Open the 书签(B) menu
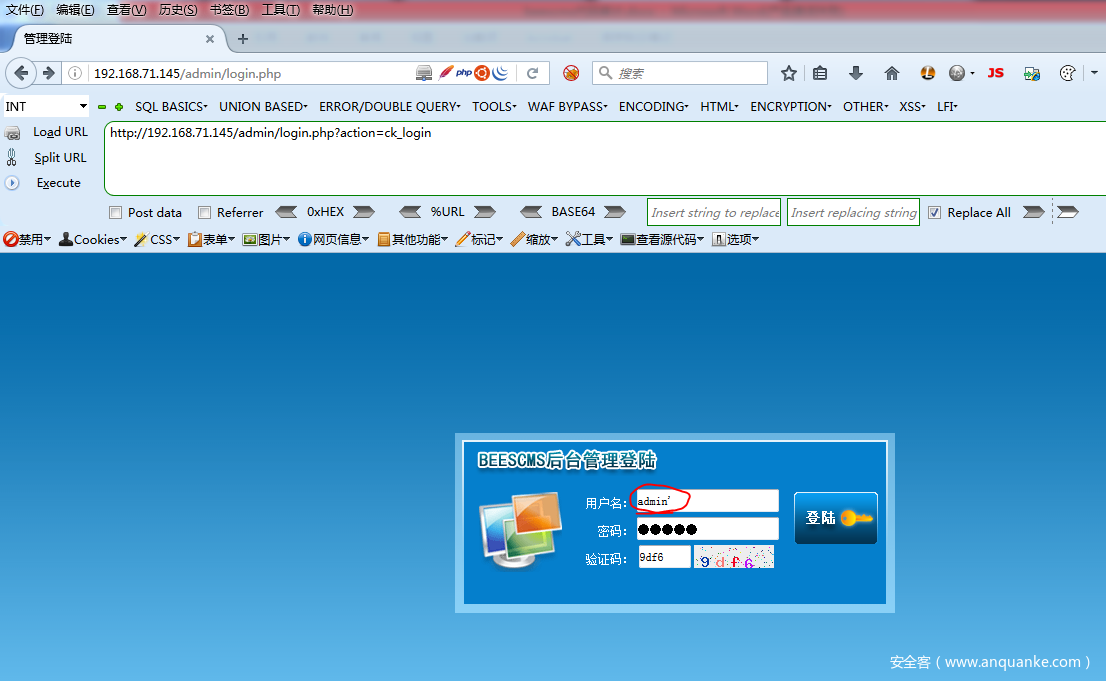 (229, 10)
